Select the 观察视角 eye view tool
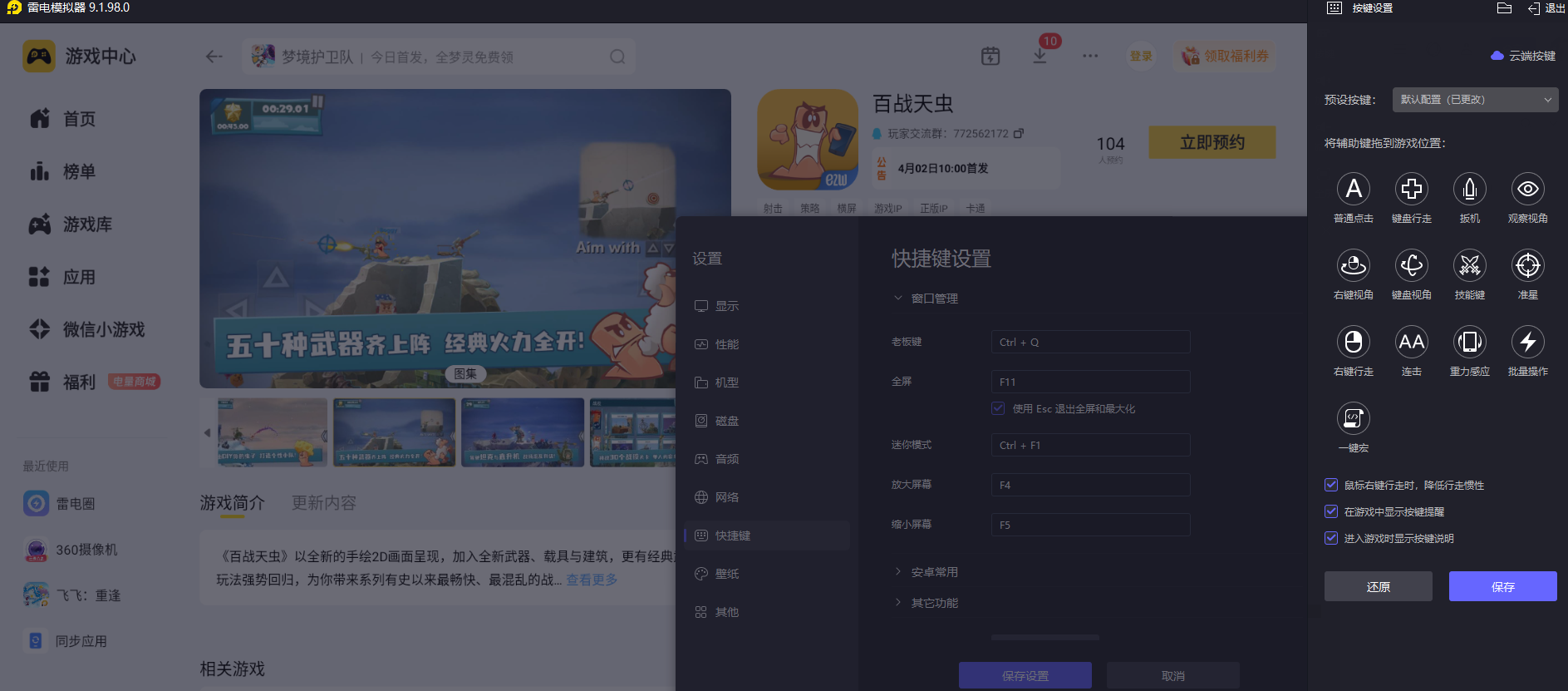The height and width of the screenshot is (691, 1568). click(x=1527, y=189)
